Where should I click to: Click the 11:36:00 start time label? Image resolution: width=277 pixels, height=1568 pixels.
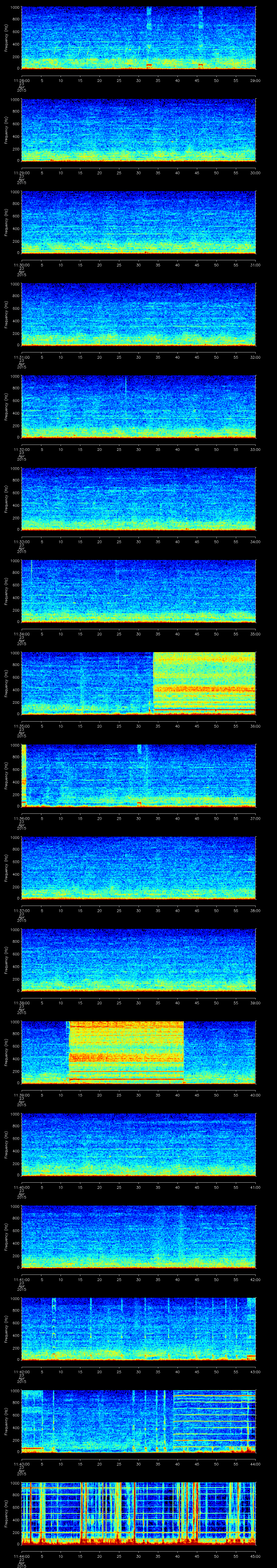click(x=21, y=818)
